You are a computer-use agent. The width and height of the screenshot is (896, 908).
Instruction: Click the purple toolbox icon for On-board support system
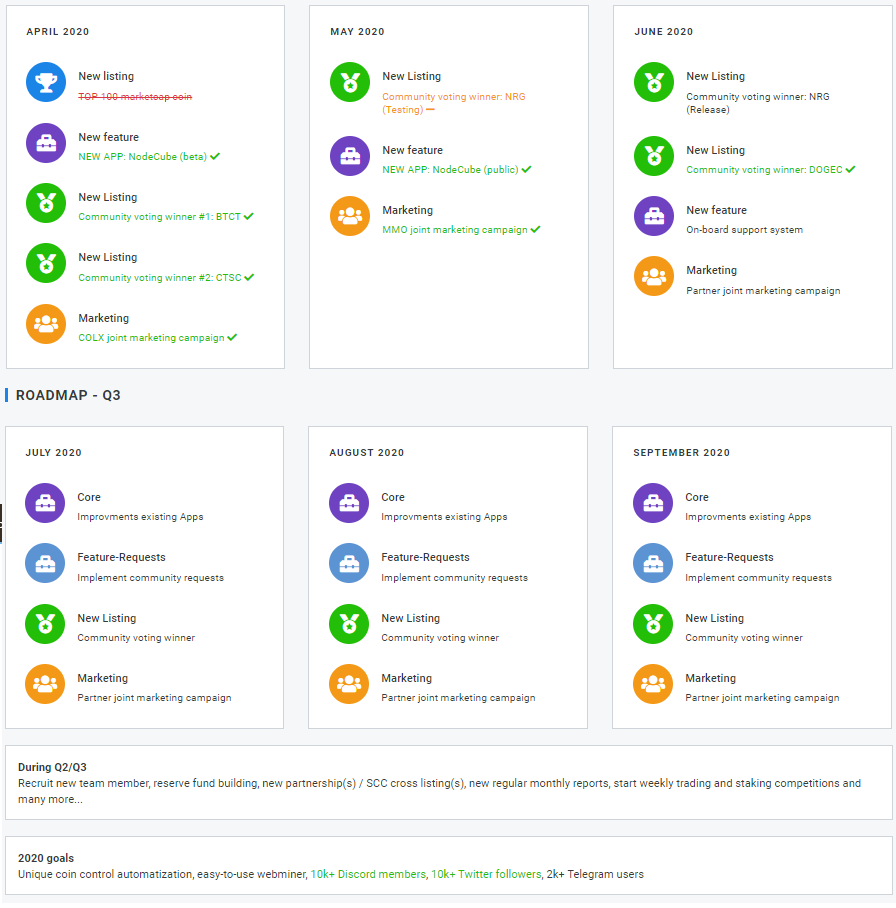(x=654, y=216)
